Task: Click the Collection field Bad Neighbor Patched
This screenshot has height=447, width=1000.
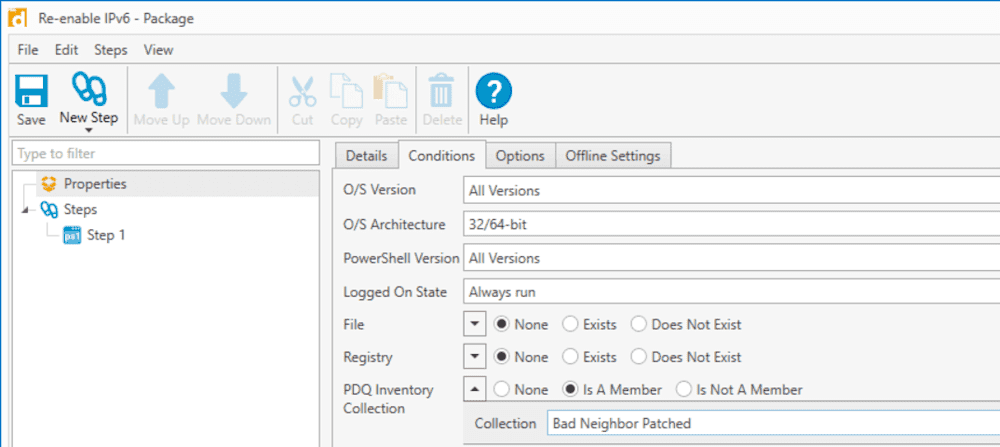Action: (x=773, y=423)
